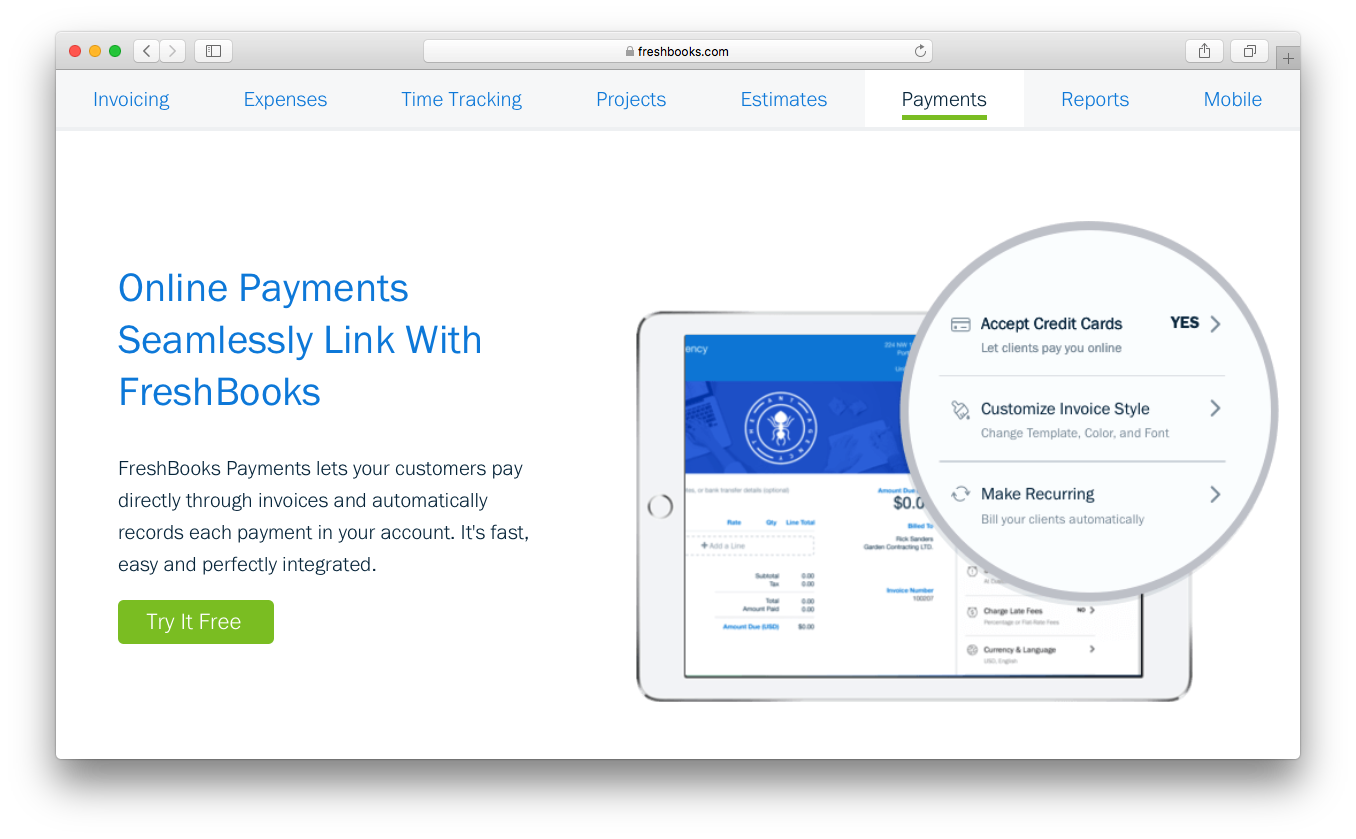Expand the Make Recurring chevron

click(x=1215, y=494)
